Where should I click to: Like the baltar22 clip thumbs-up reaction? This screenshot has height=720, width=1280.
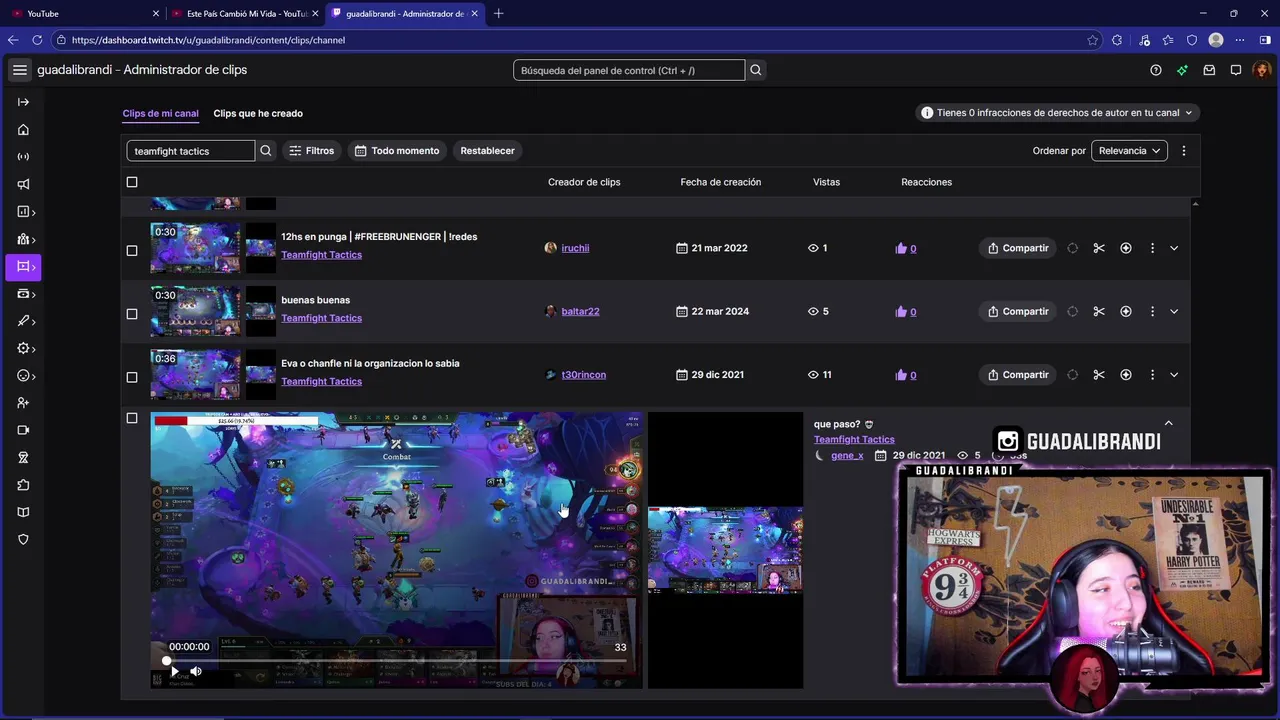901,311
